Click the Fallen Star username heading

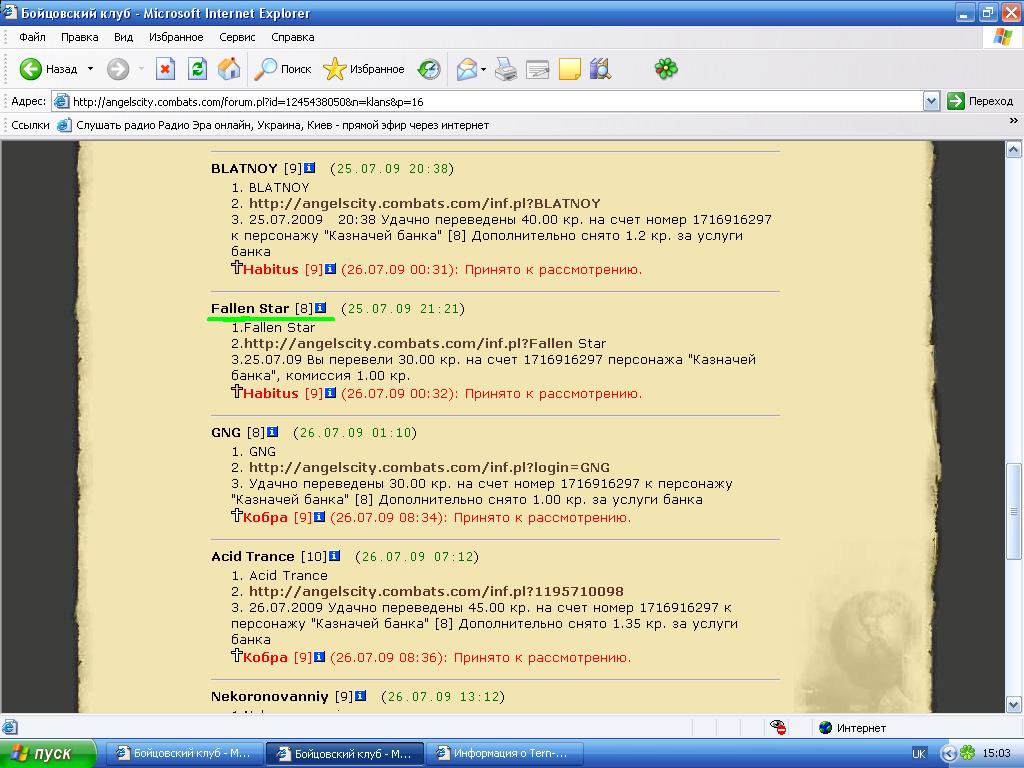[249, 308]
